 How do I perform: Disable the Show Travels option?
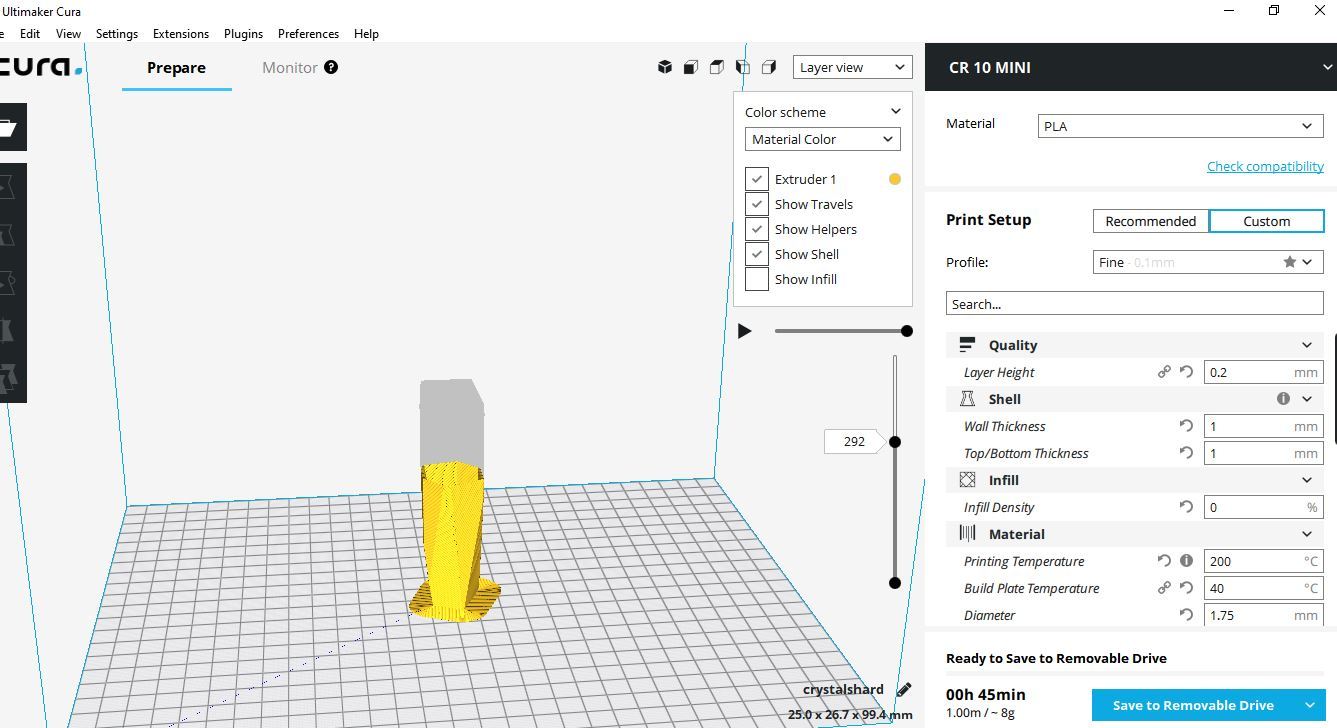757,204
